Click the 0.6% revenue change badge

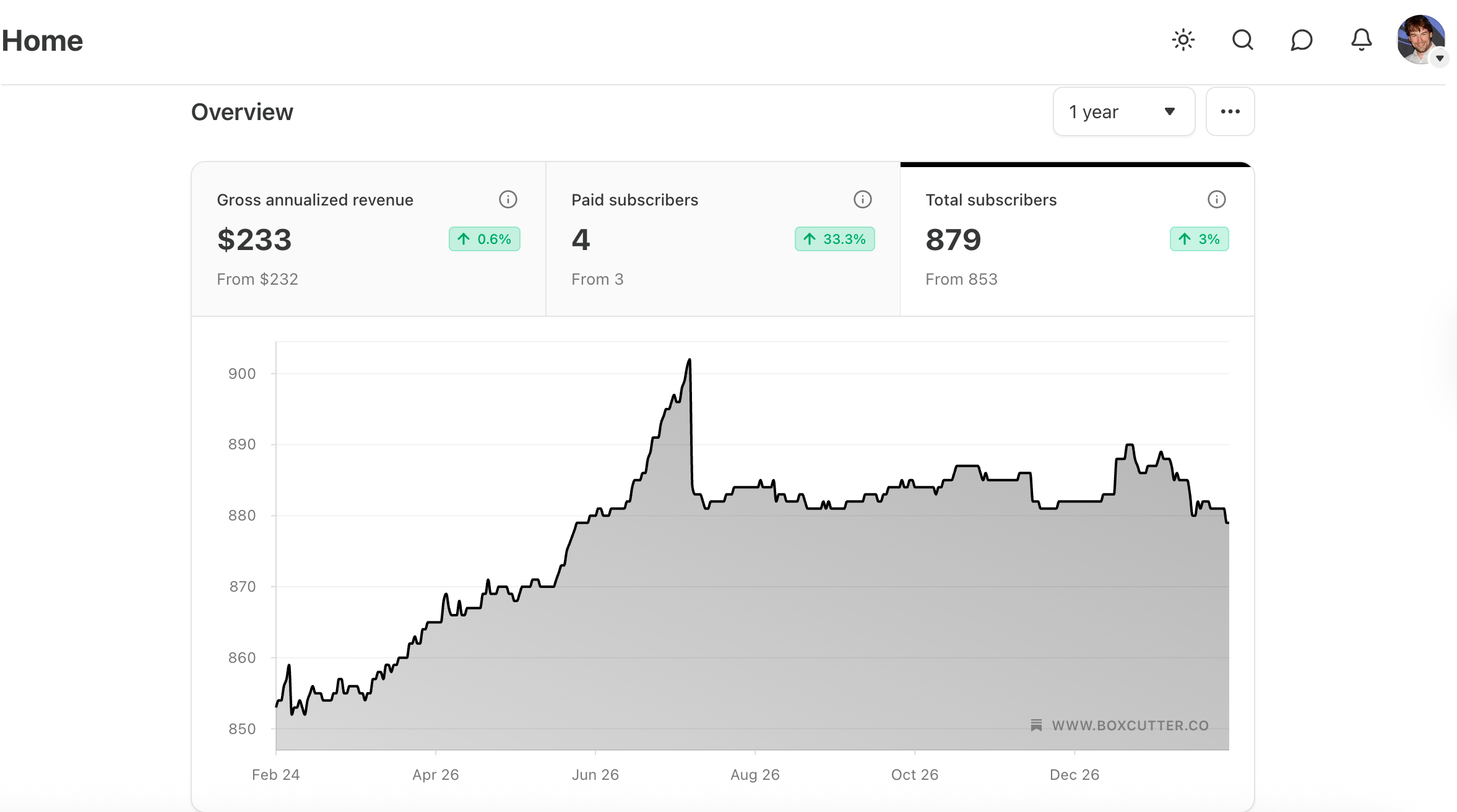tap(484, 239)
